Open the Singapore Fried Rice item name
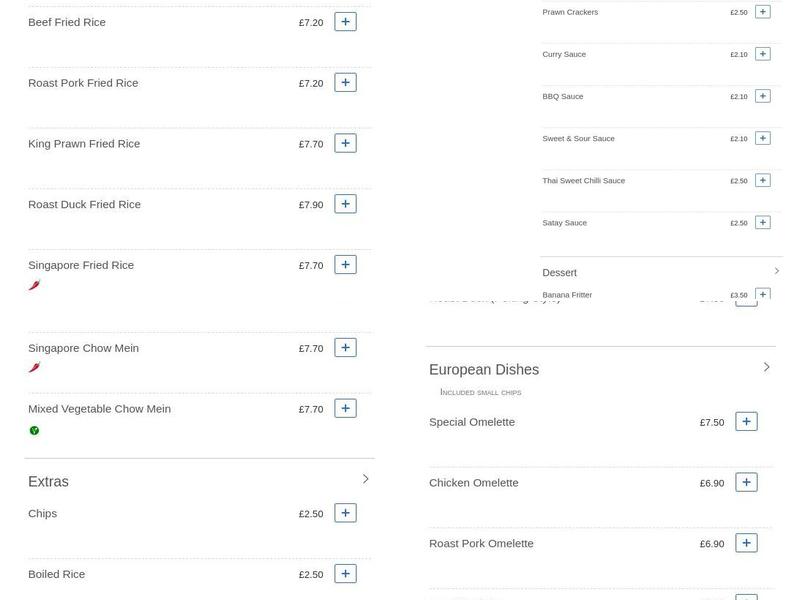This screenshot has width=800, height=600. (81, 265)
